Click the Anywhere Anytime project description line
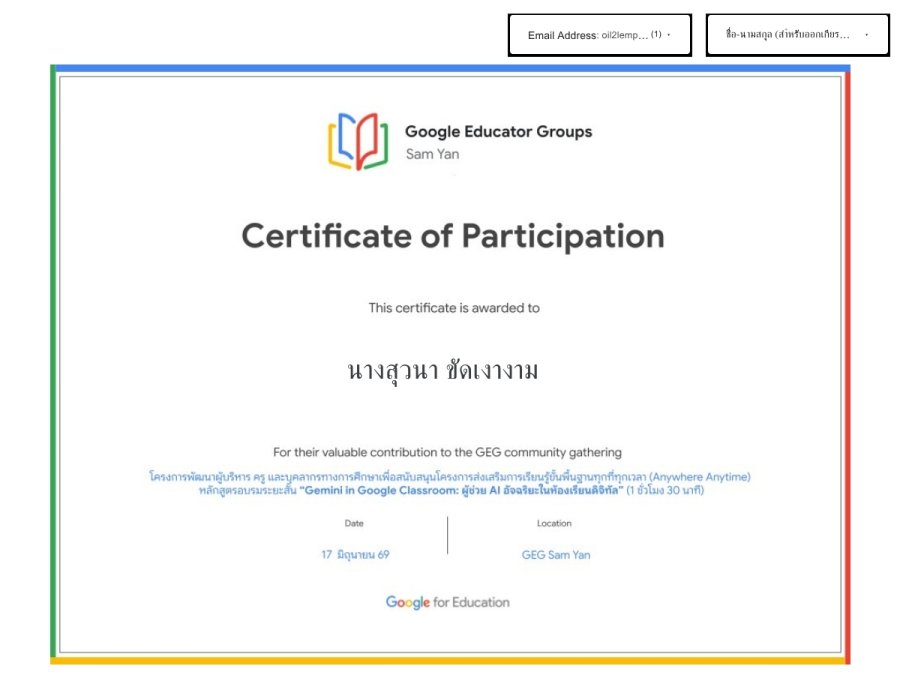900x675 pixels. coord(449,476)
